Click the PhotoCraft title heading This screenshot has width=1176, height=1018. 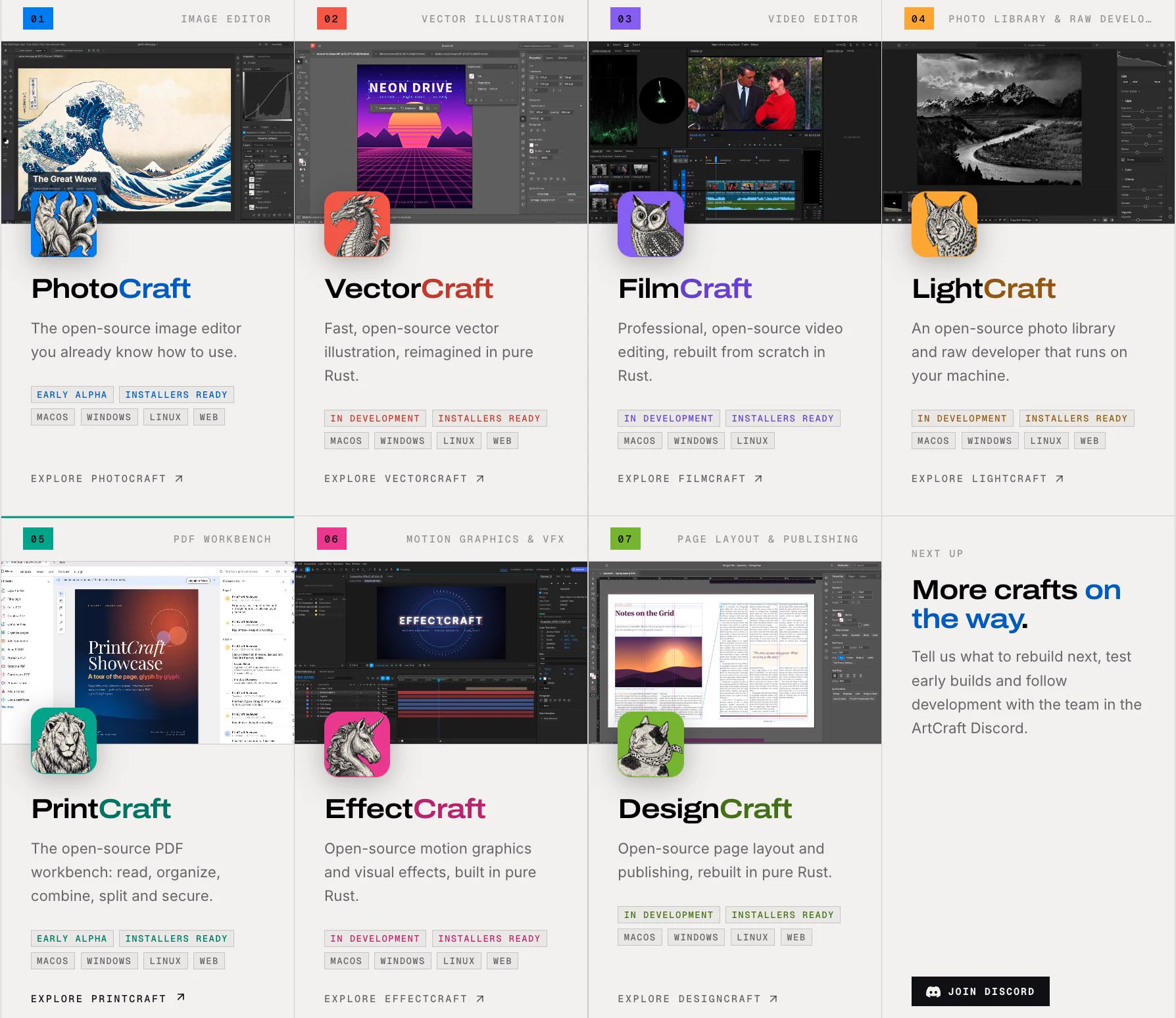[111, 289]
